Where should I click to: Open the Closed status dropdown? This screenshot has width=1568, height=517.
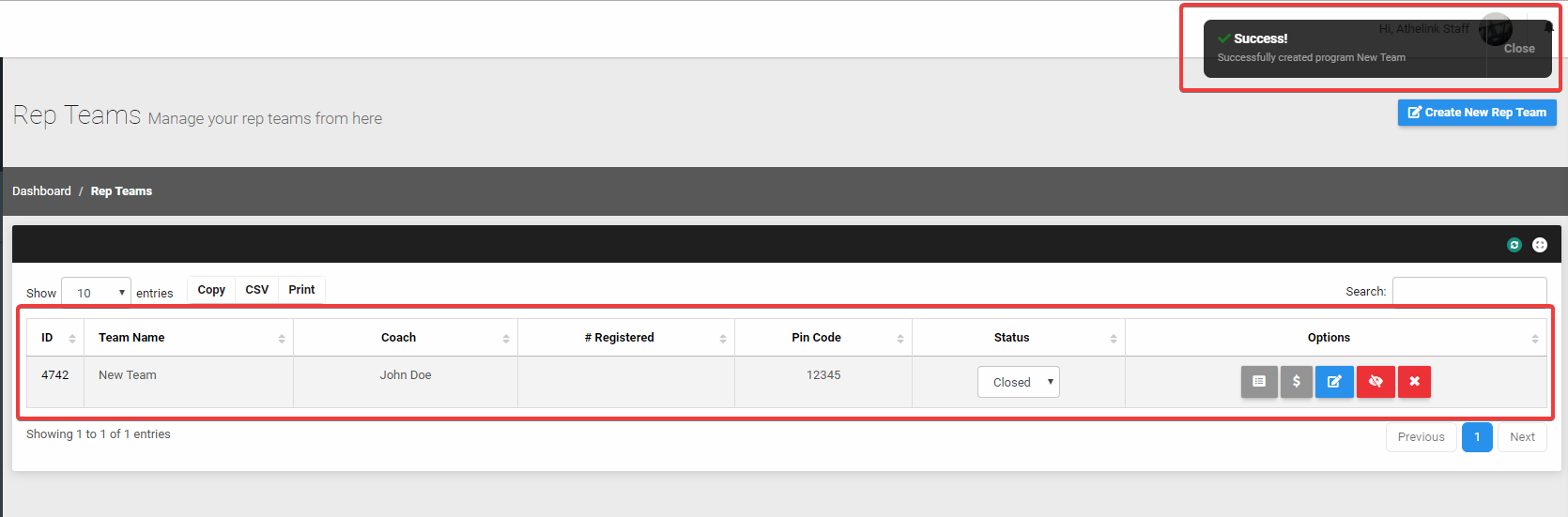(1019, 382)
